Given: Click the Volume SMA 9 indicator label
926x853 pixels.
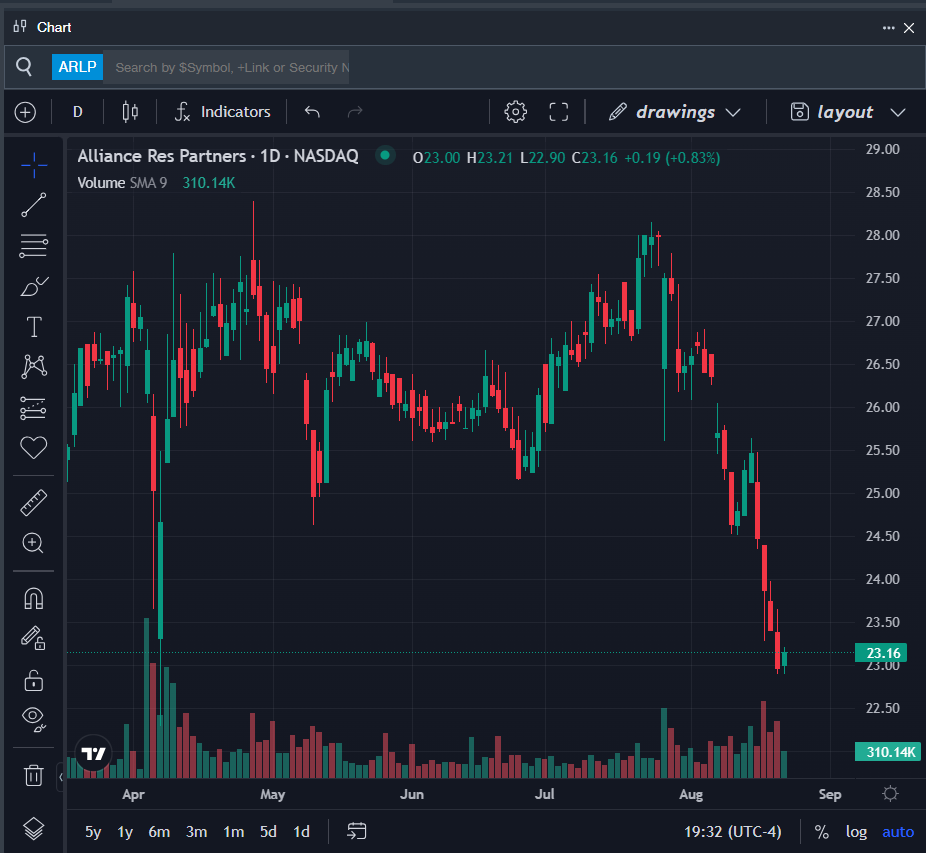Looking at the screenshot, I should 122,183.
